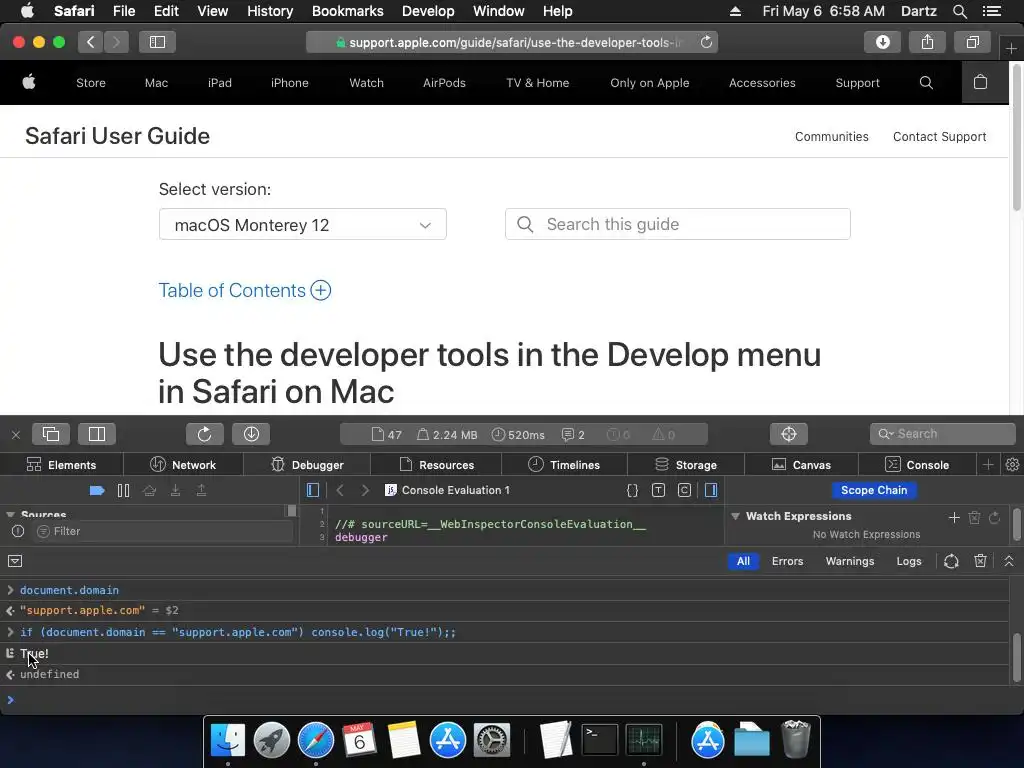The height and width of the screenshot is (768, 1024).
Task: Click the inspector Search field
Action: pos(942,434)
